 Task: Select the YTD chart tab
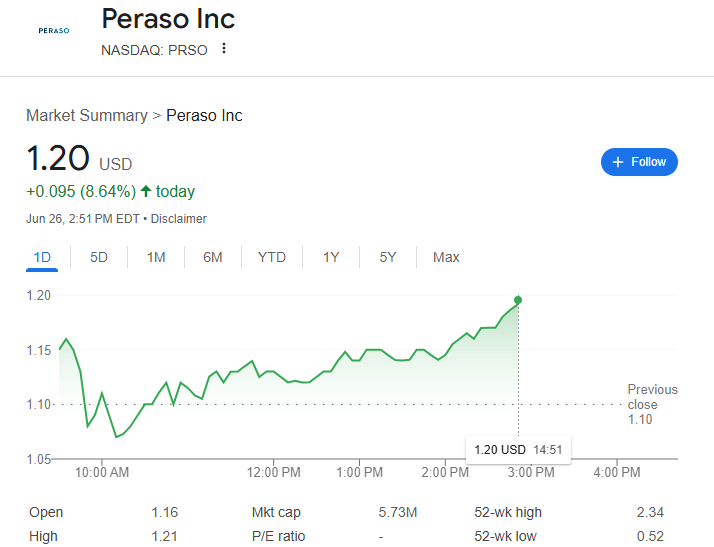pyautogui.click(x=271, y=257)
